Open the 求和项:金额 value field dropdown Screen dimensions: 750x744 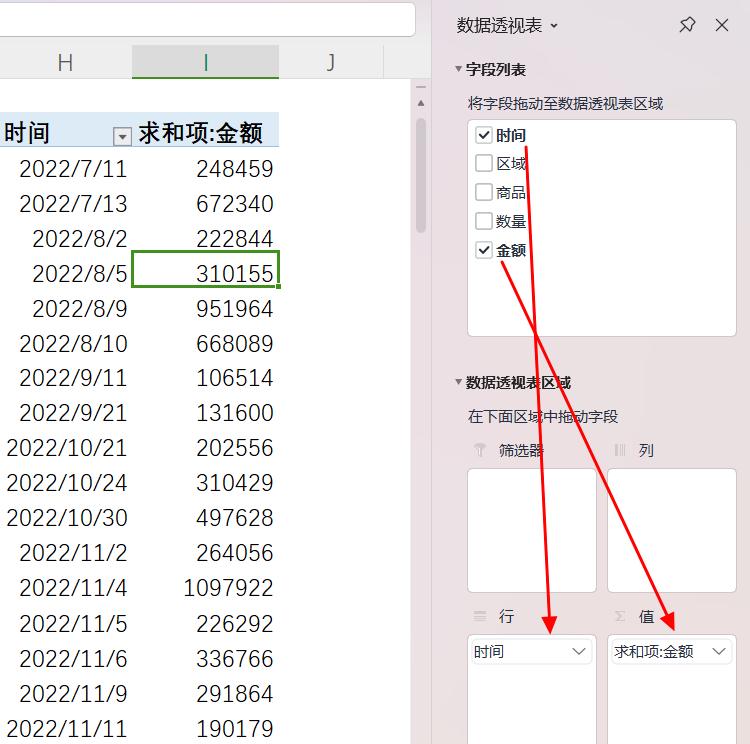(x=719, y=652)
